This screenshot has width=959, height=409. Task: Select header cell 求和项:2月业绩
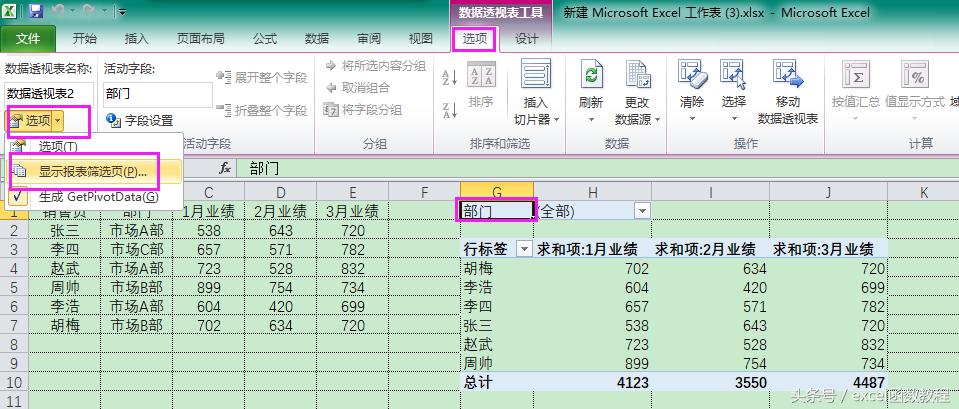click(710, 249)
